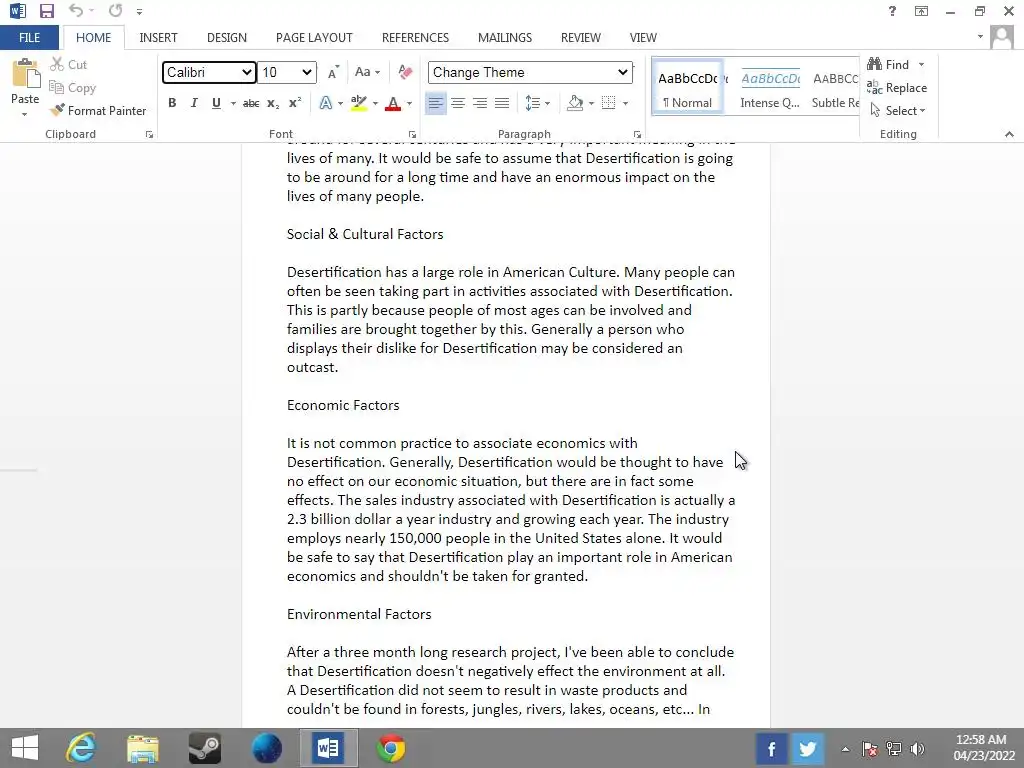Click the Redo/Repeat icon
1024x768 pixels.
click(116, 10)
